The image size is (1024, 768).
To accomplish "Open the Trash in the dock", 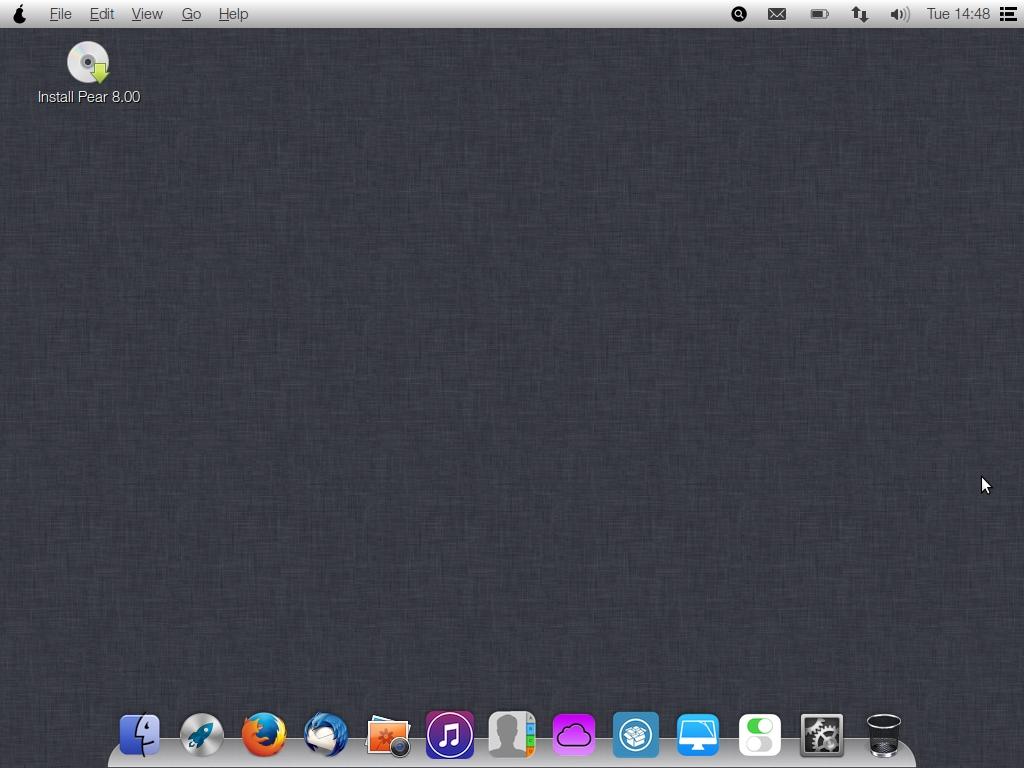I will pyautogui.click(x=884, y=735).
